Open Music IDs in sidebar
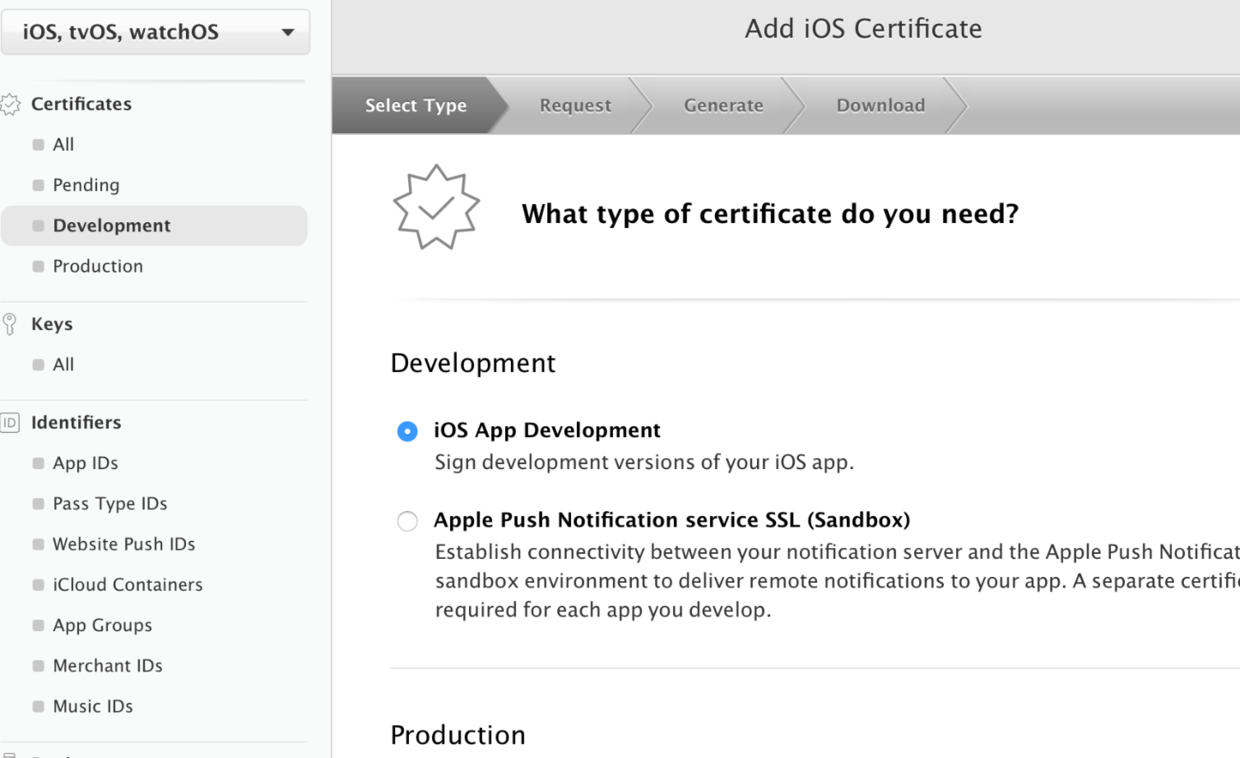 tap(92, 706)
